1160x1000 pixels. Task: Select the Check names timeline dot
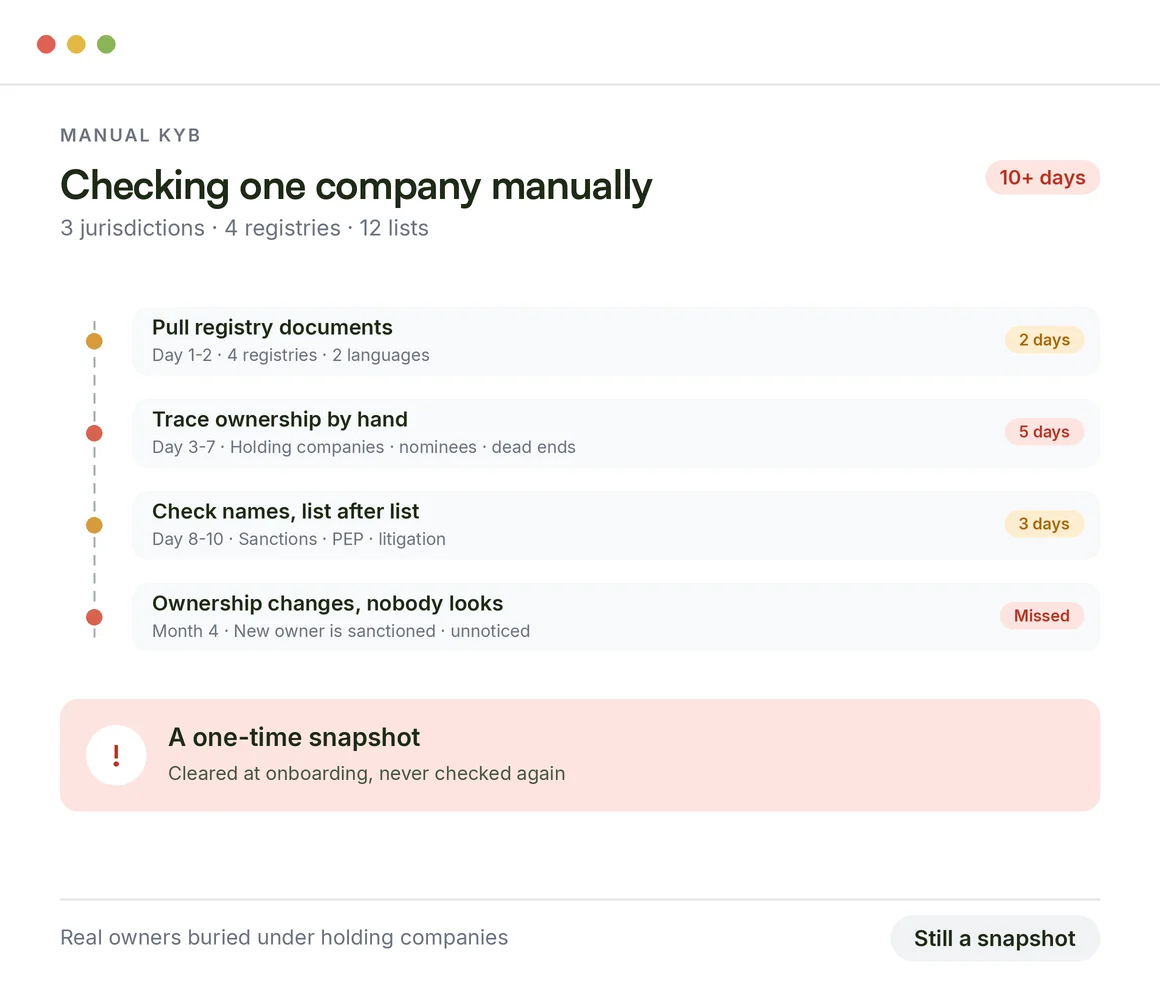click(x=94, y=525)
